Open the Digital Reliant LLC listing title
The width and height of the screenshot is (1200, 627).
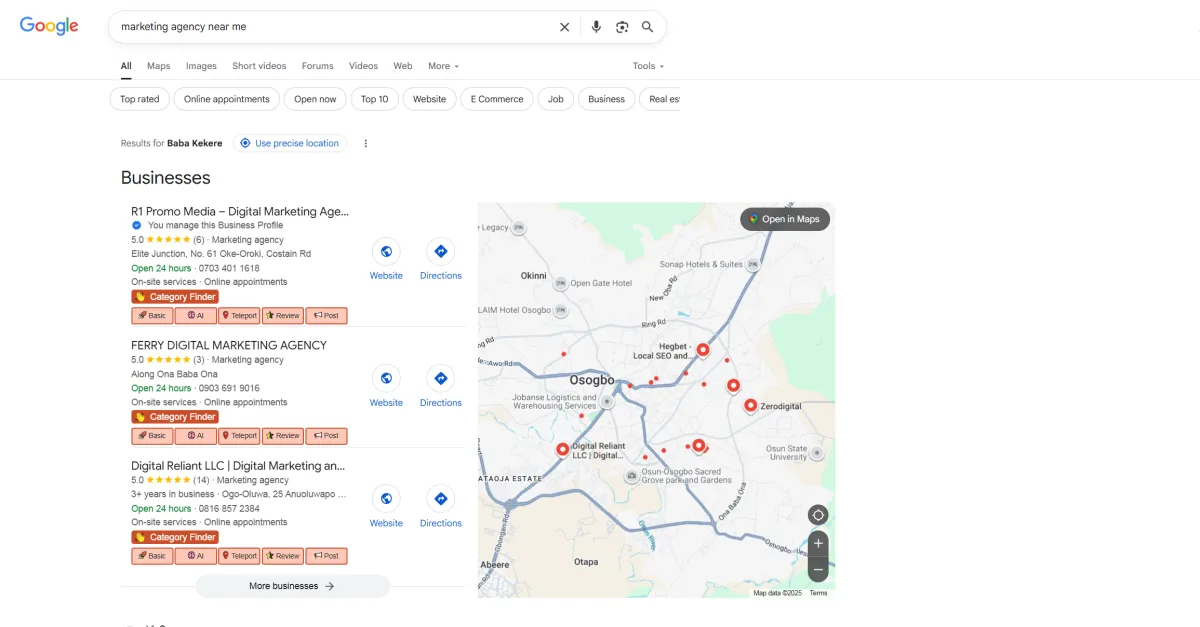click(x=238, y=465)
